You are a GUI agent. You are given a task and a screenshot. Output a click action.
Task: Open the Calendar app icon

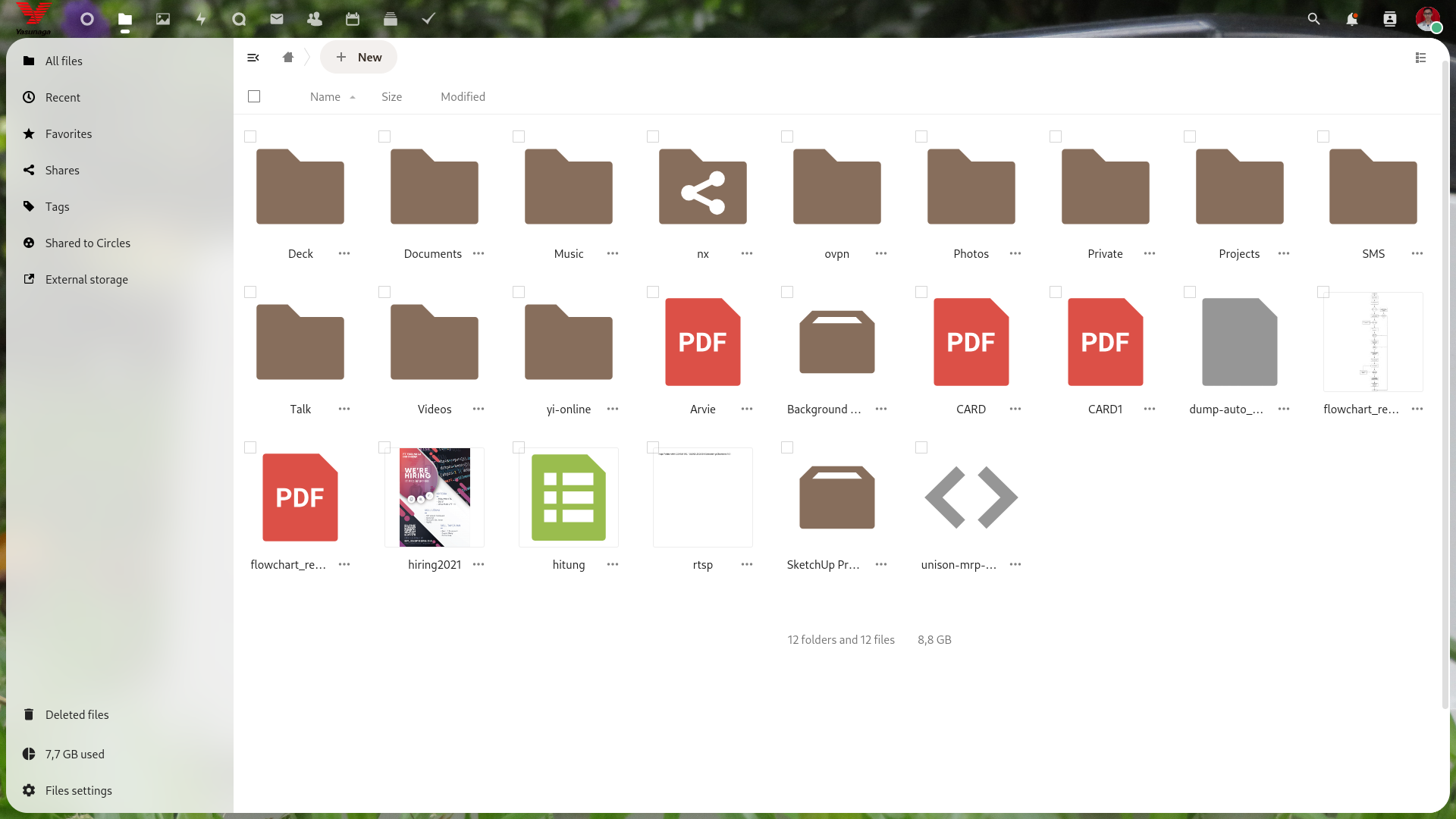point(353,19)
